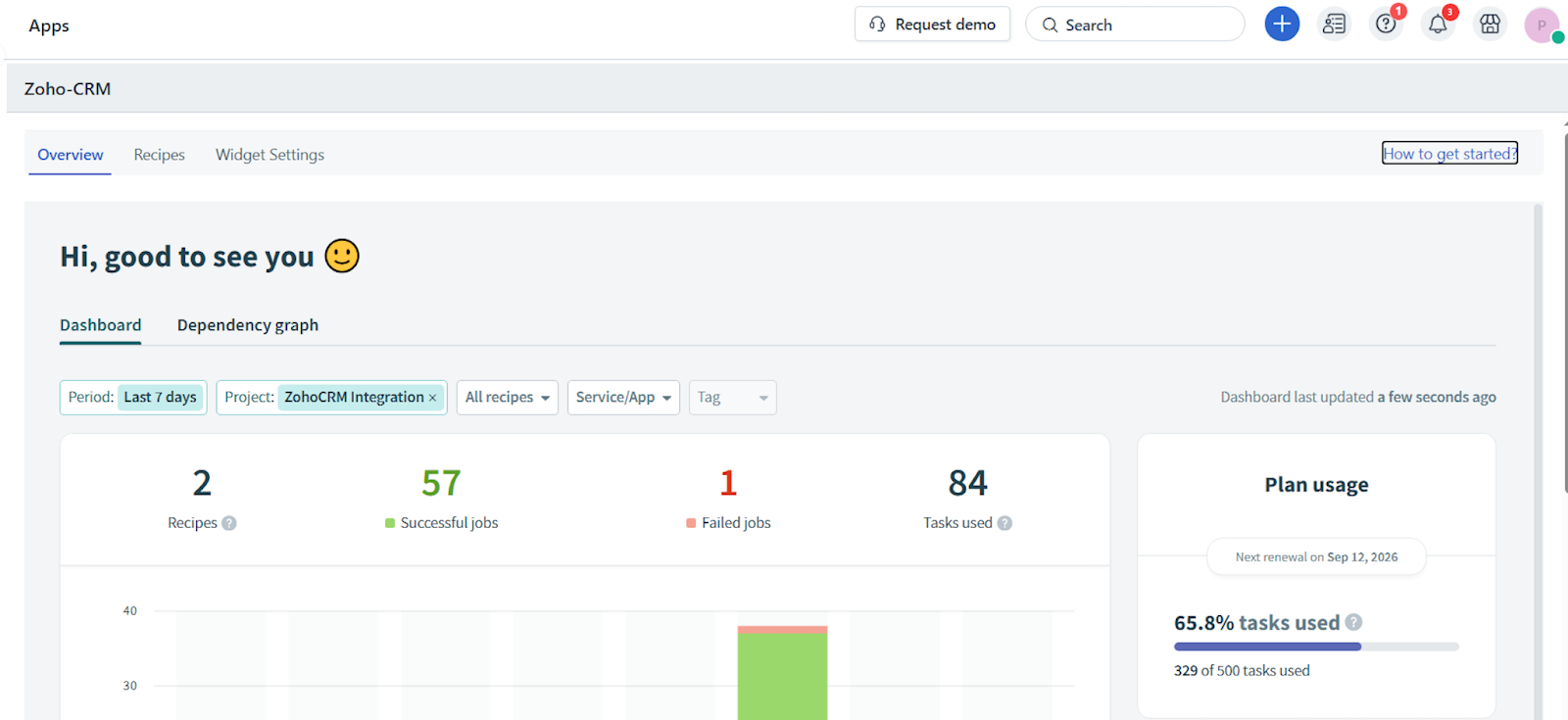Viewport: 1568px width, 720px height.
Task: Click the headset icon in Request demo
Action: [x=877, y=24]
